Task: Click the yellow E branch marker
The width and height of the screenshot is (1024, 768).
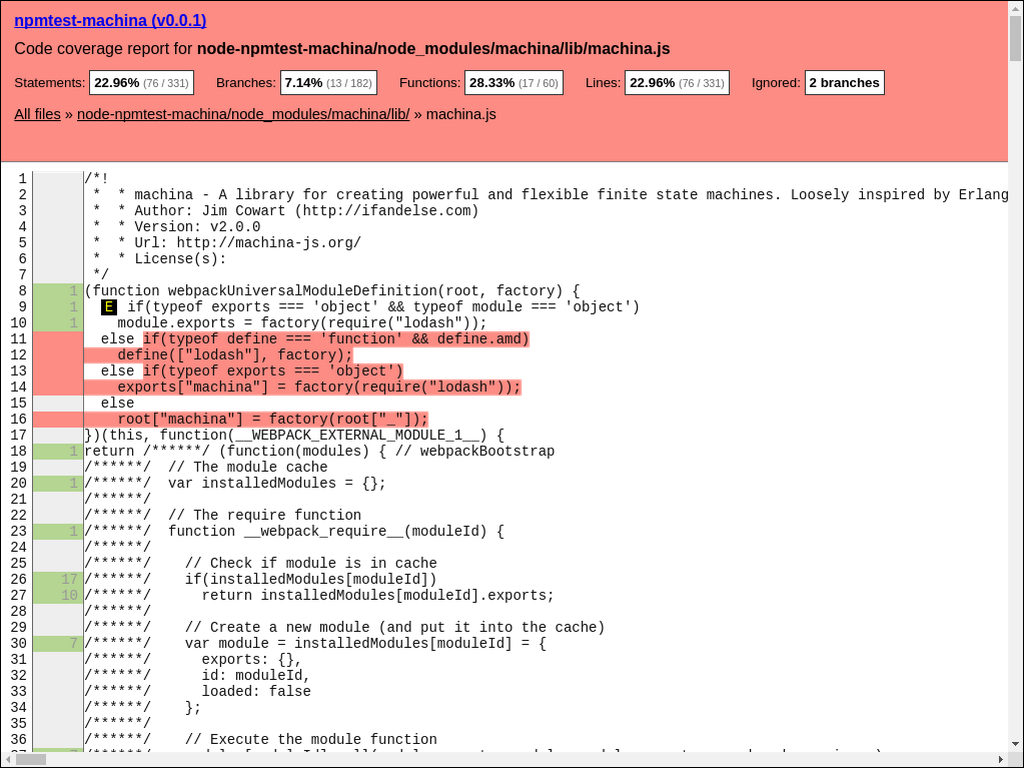Action: (x=109, y=307)
